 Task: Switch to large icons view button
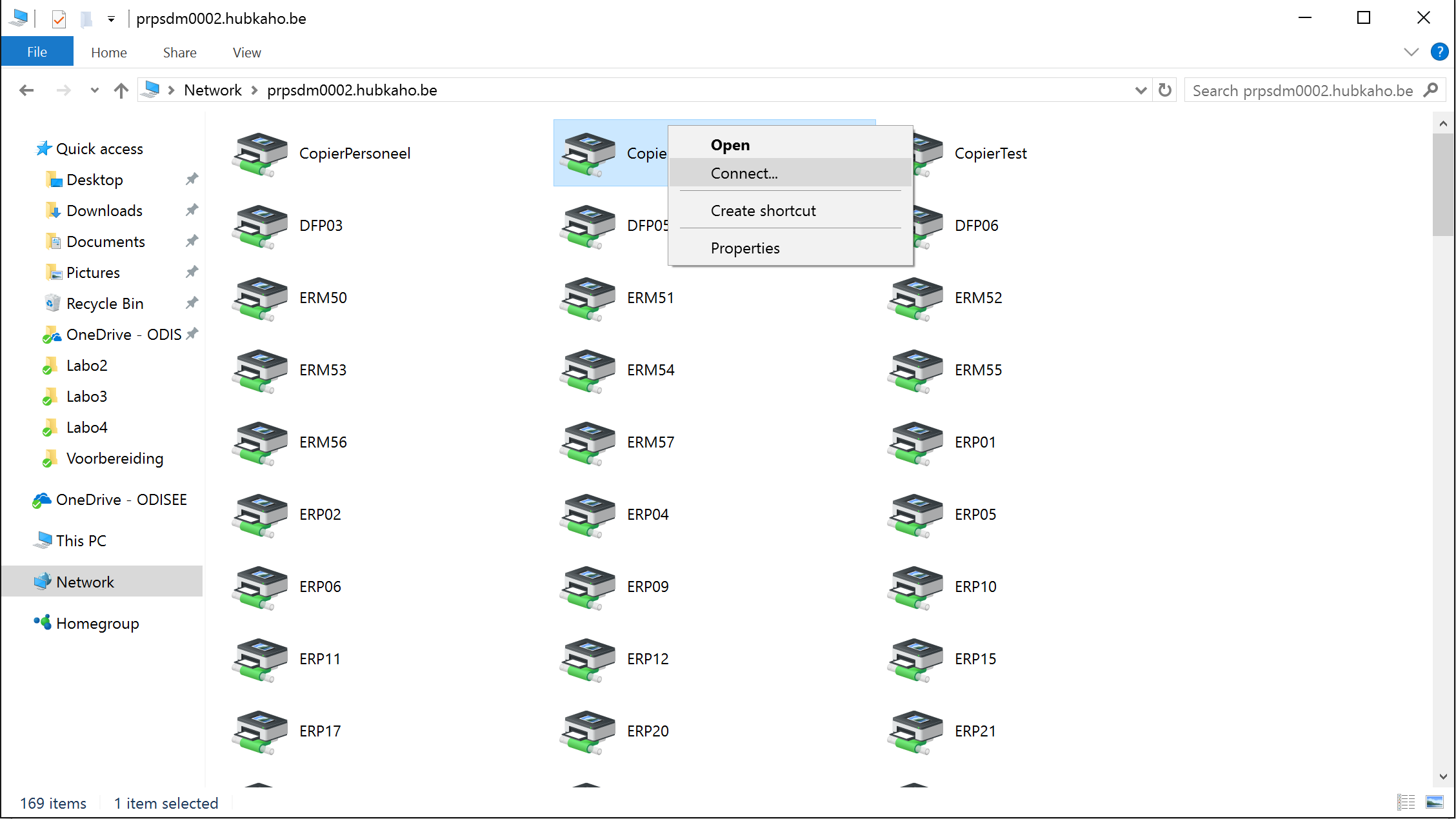click(1434, 802)
